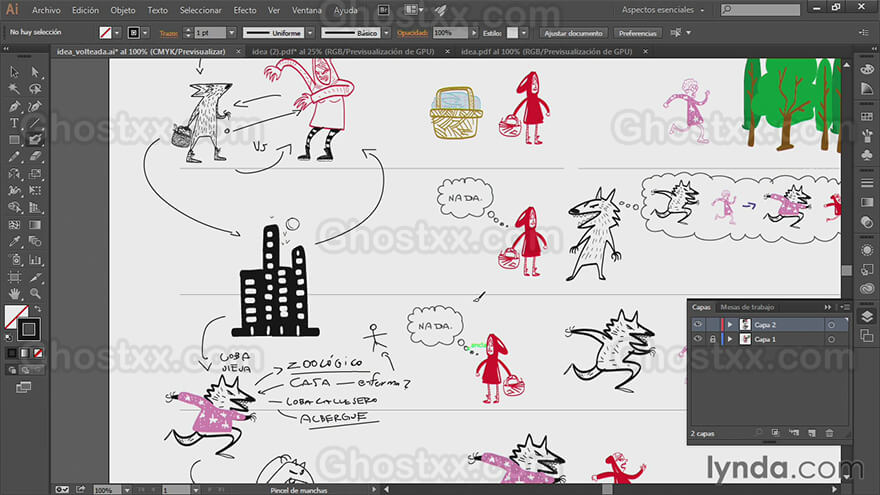Select the Eraser tool
Image resolution: width=880 pixels, height=495 pixels.
pyautogui.click(x=35, y=157)
